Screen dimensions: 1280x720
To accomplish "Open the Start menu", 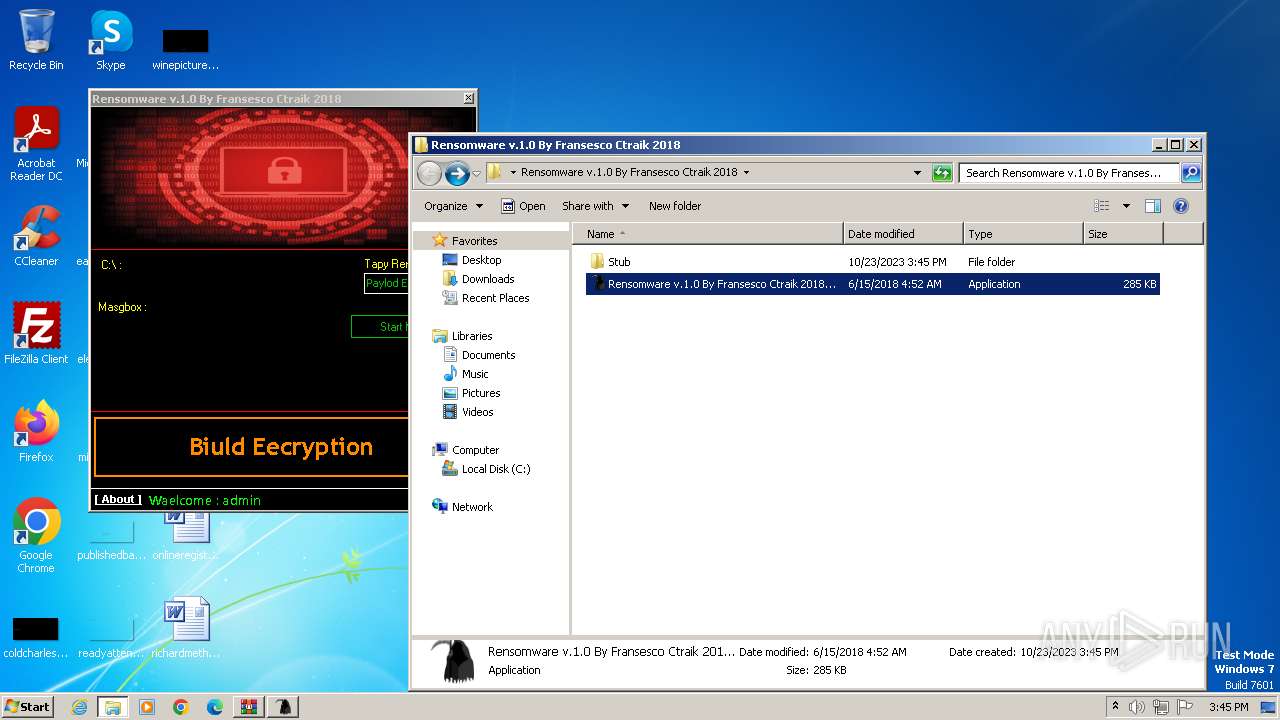I will [28, 707].
